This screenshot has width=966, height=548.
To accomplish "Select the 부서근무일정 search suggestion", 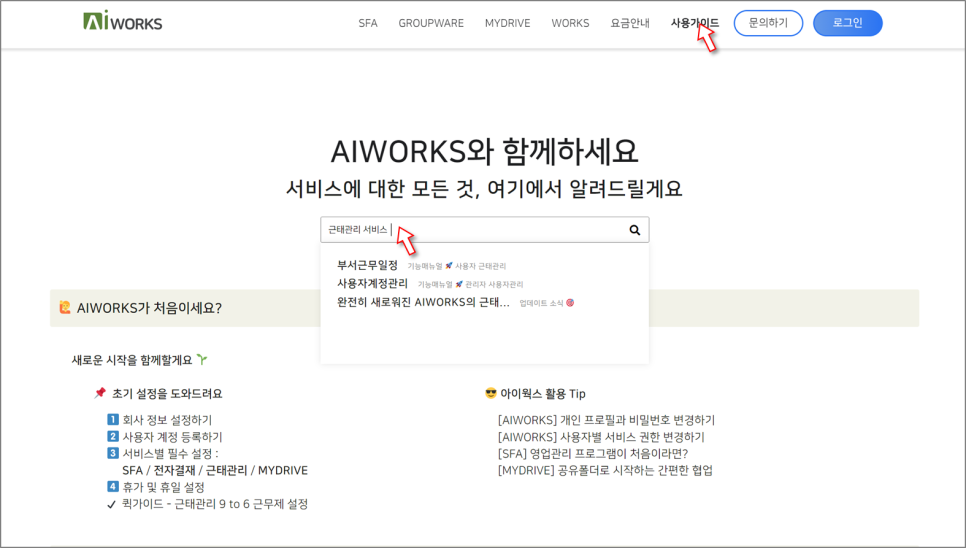I will coord(367,265).
